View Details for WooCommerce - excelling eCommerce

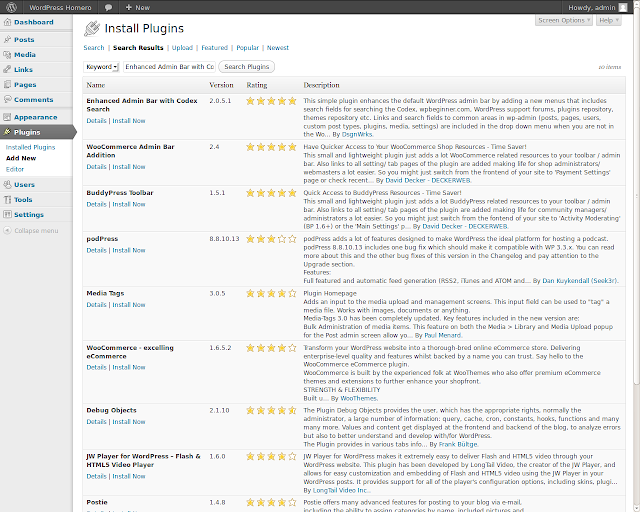point(96,367)
